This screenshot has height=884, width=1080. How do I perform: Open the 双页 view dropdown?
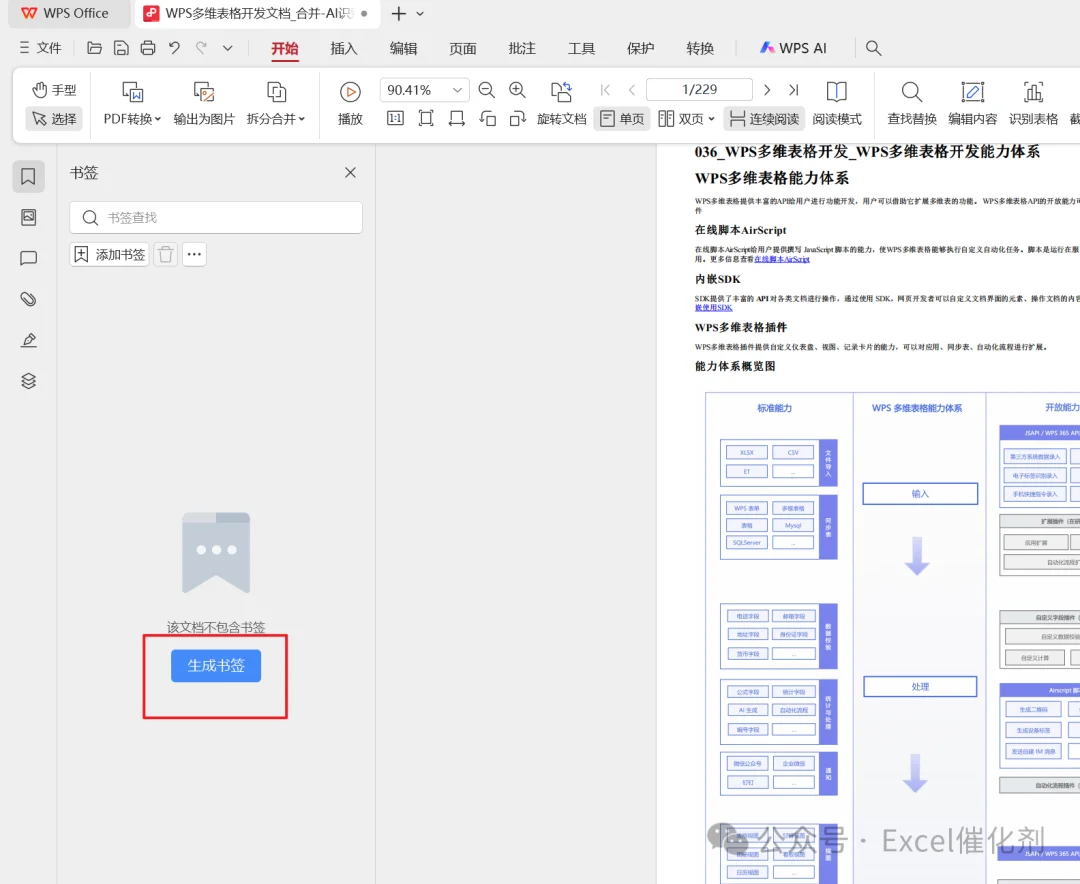687,119
